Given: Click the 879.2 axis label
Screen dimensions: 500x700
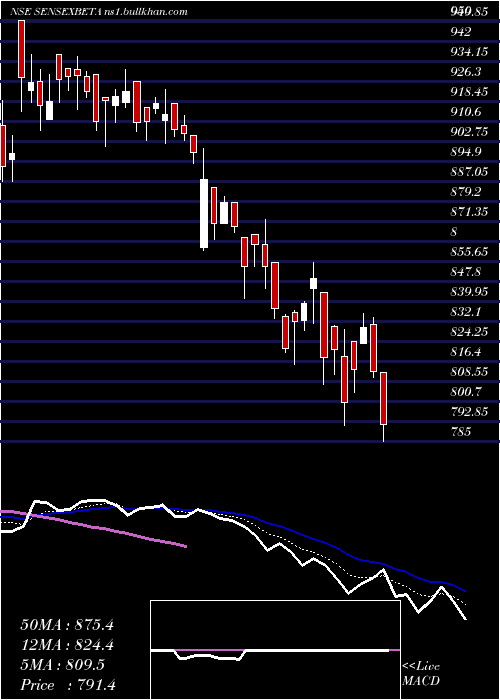Looking at the screenshot, I should [466, 192].
